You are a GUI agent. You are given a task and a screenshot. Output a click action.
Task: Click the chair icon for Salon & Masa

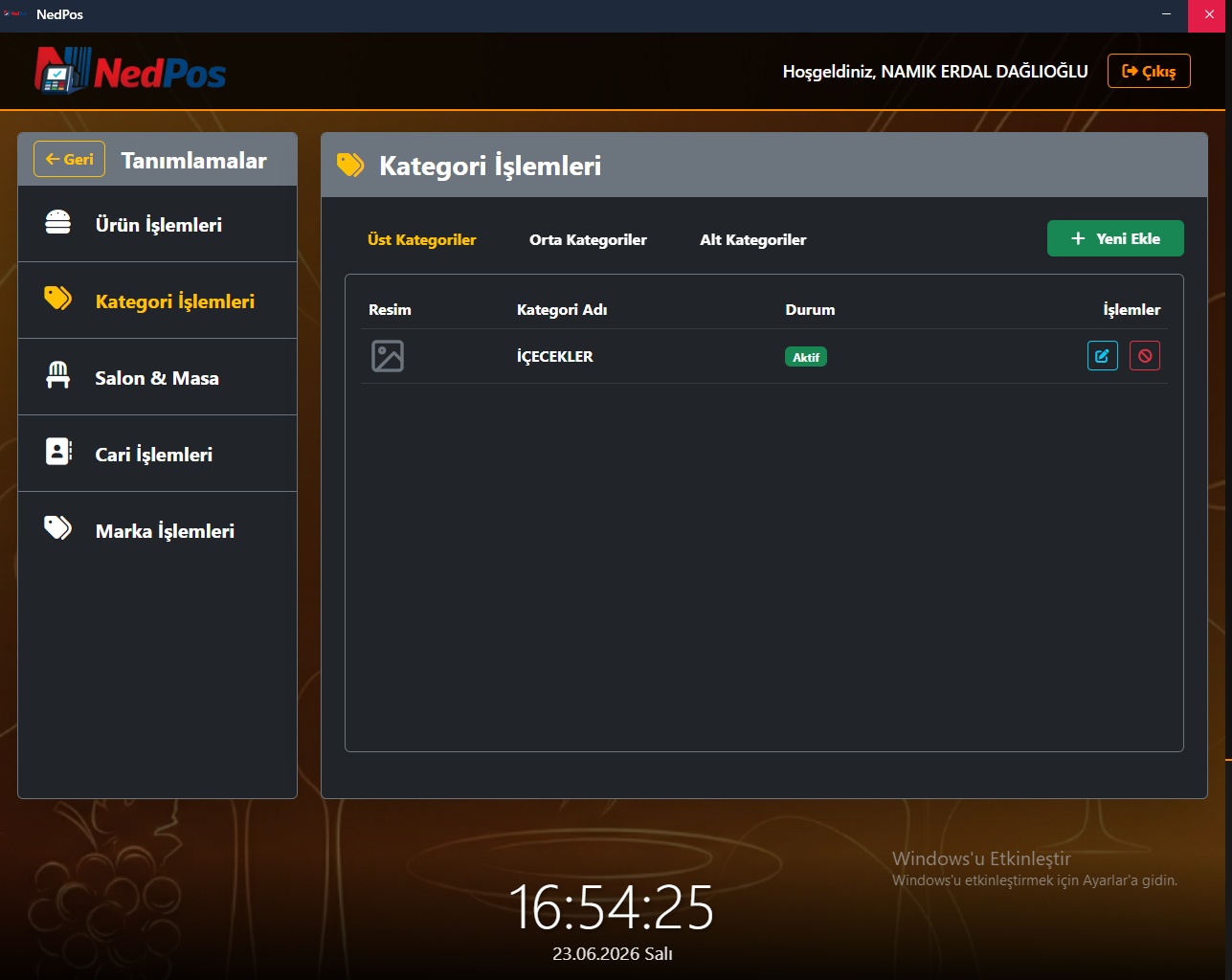click(58, 375)
